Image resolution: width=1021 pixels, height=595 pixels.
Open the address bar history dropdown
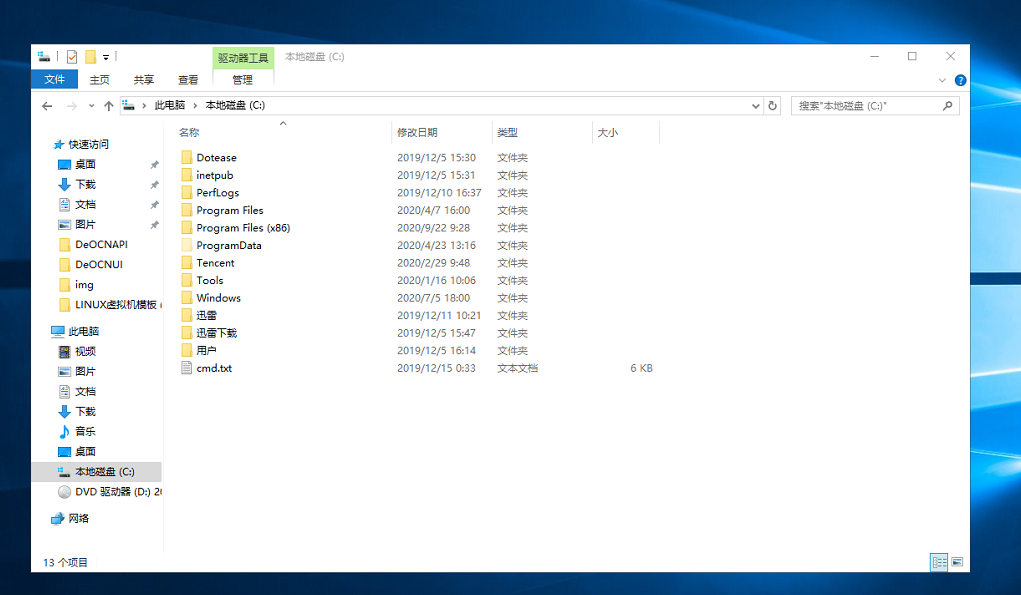click(755, 106)
